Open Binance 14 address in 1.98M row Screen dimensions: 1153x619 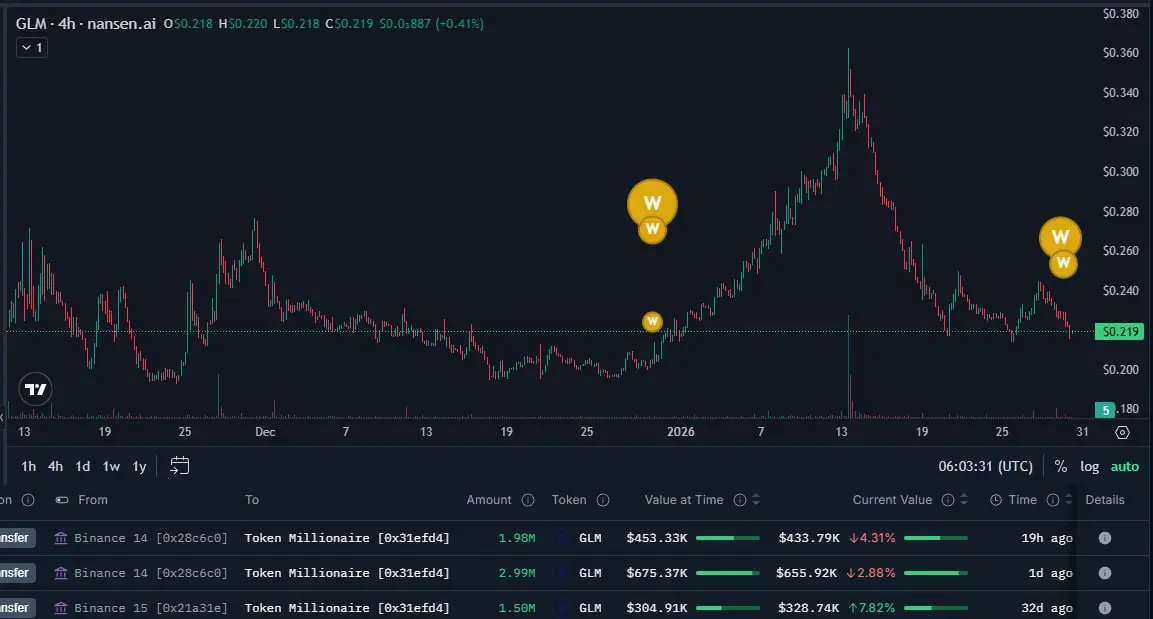point(151,538)
